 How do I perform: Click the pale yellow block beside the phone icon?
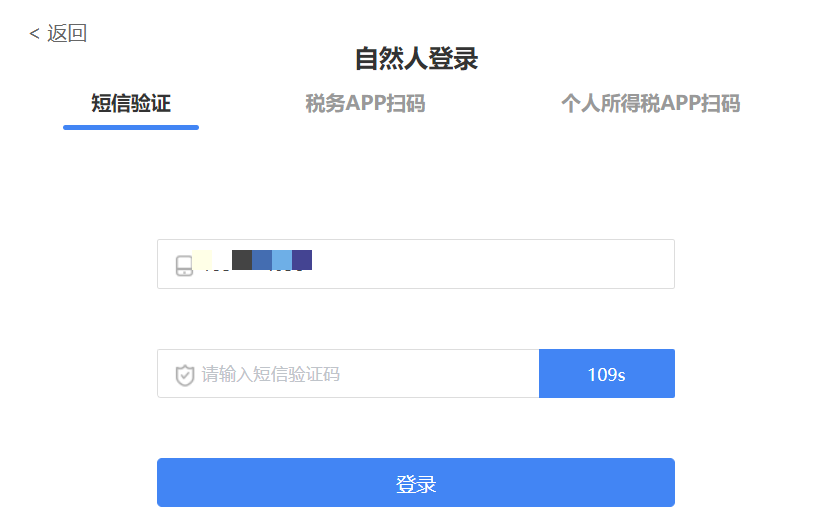click(x=202, y=260)
